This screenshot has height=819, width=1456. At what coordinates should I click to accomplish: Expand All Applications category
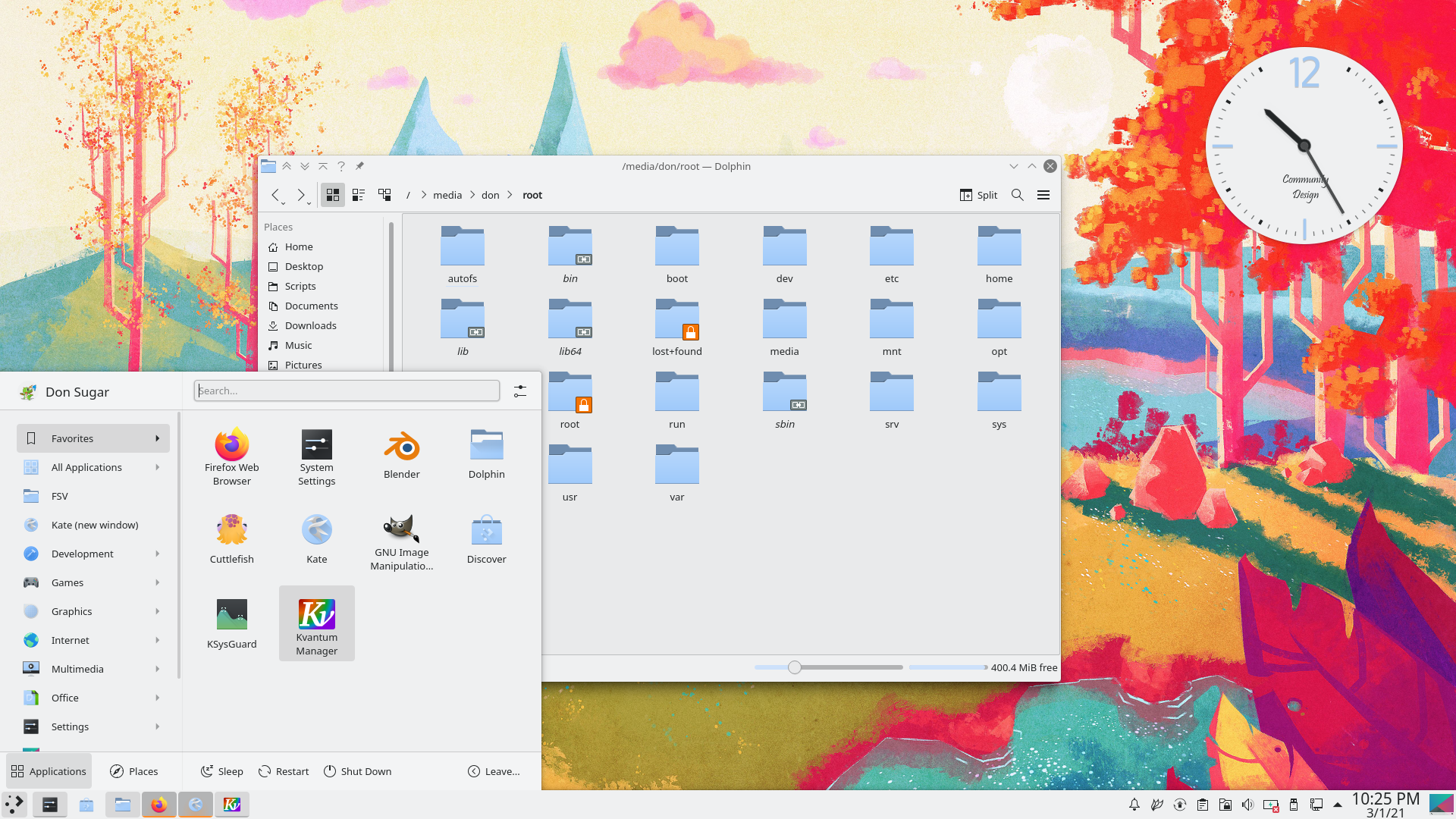coord(93,467)
